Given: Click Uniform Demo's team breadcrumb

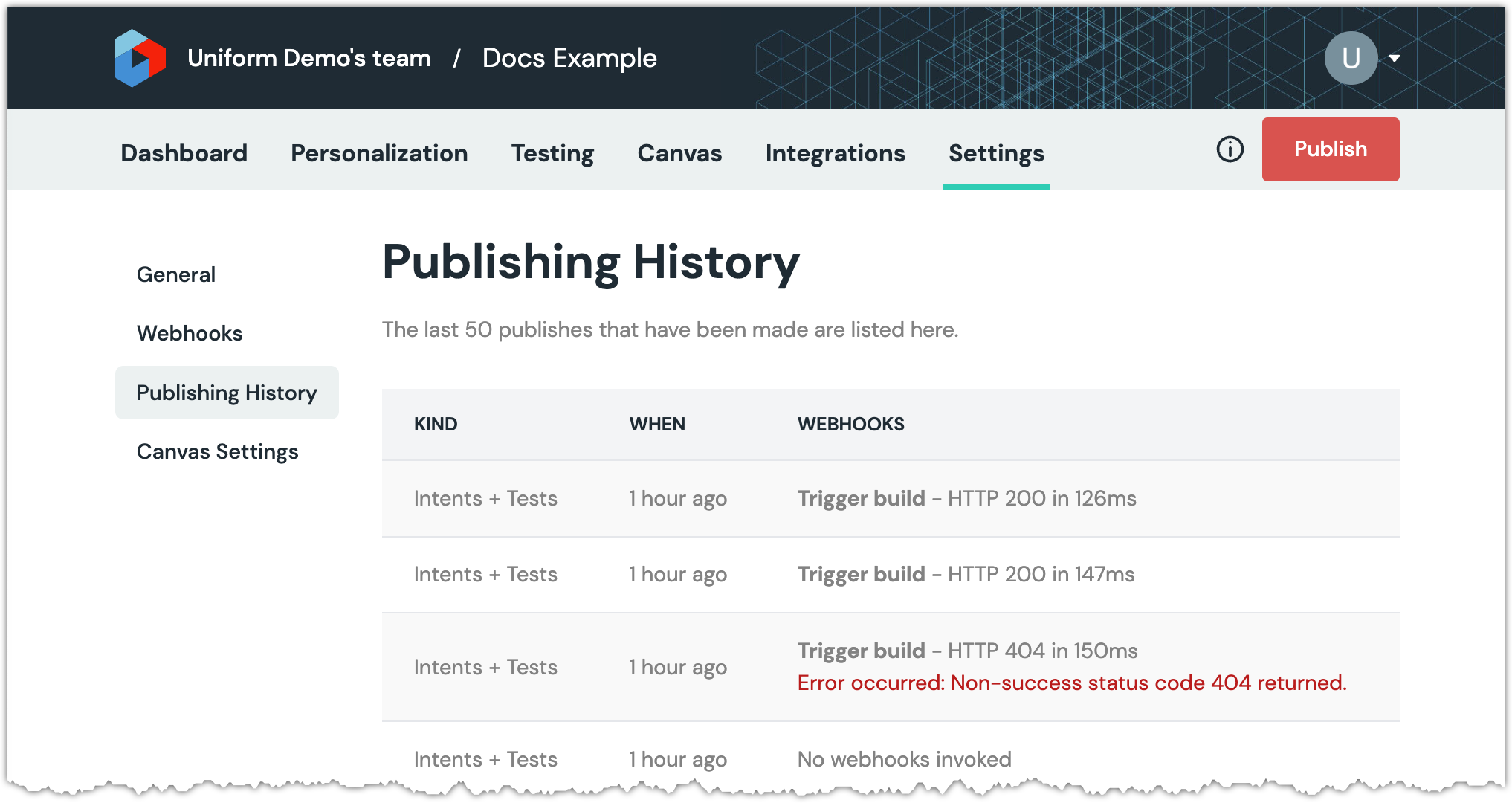Looking at the screenshot, I should point(309,58).
